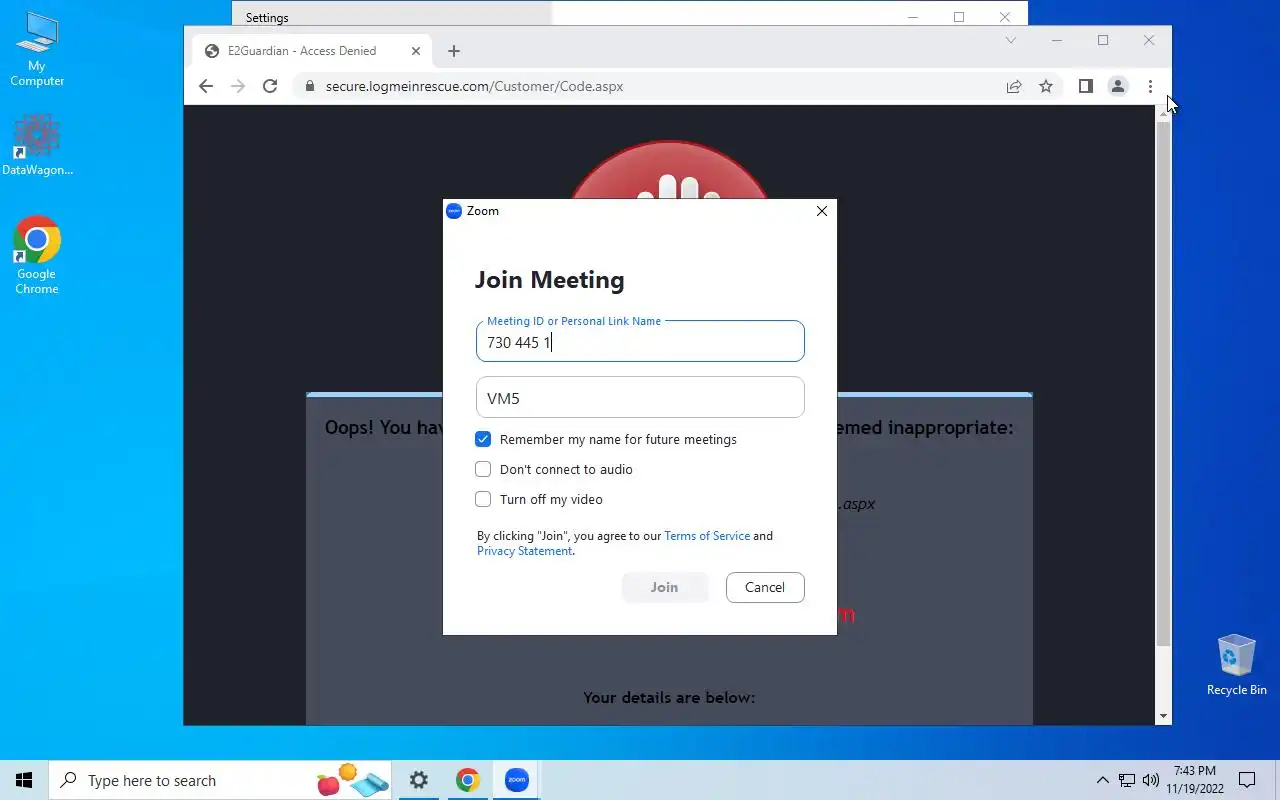
Task: Click the Zoom logo in the dialog title bar
Action: pos(454,211)
